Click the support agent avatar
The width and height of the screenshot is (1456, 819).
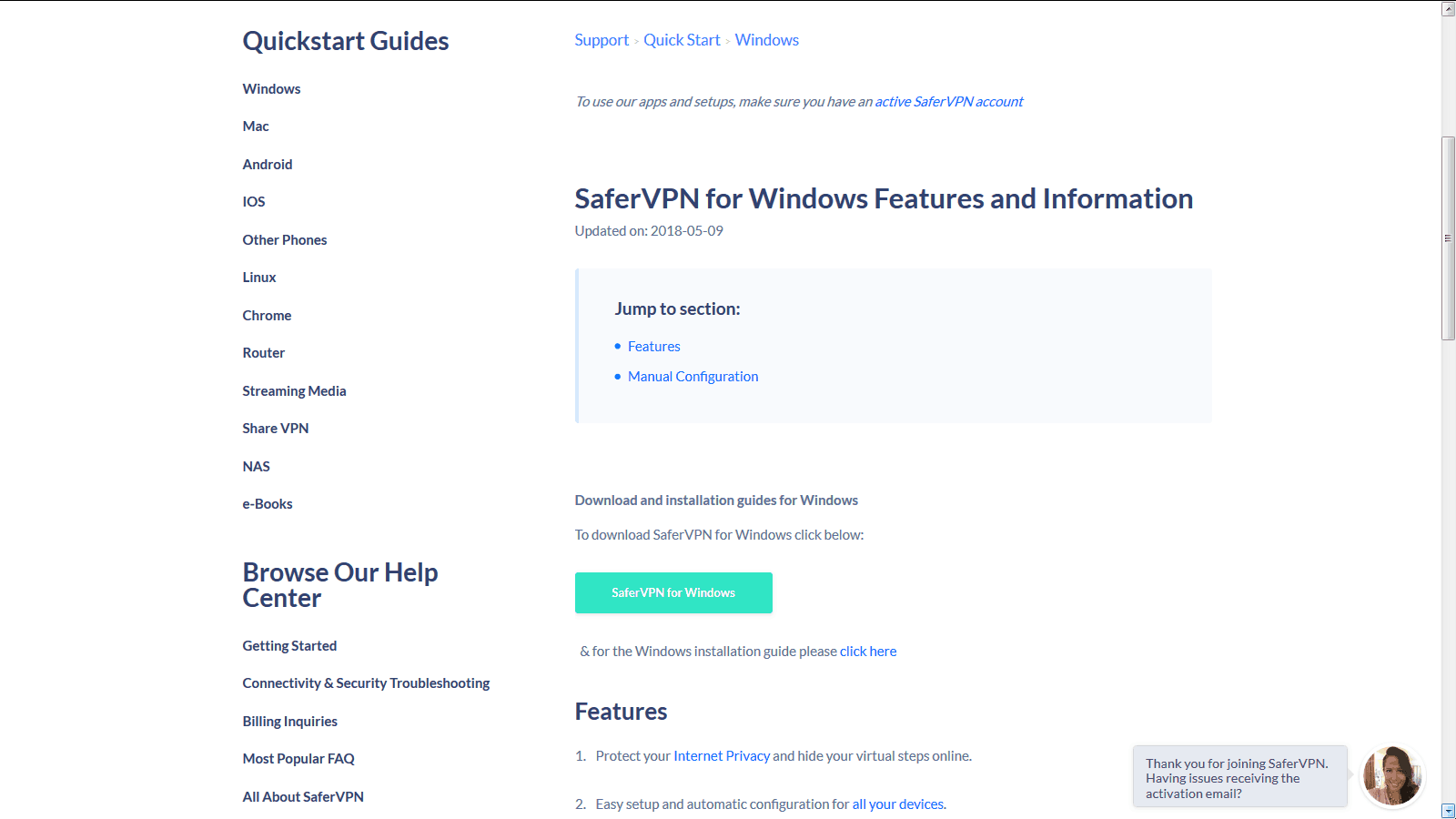[x=1392, y=776]
